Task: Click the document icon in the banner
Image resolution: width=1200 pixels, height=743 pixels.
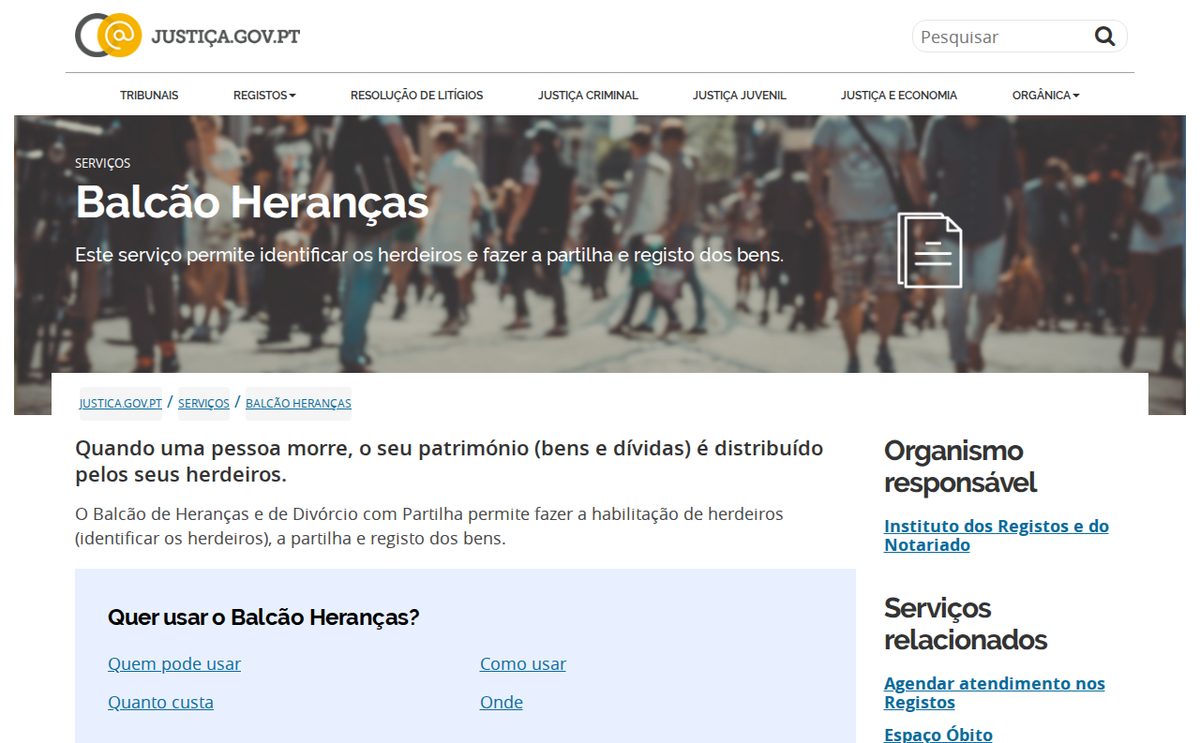Action: pos(929,250)
